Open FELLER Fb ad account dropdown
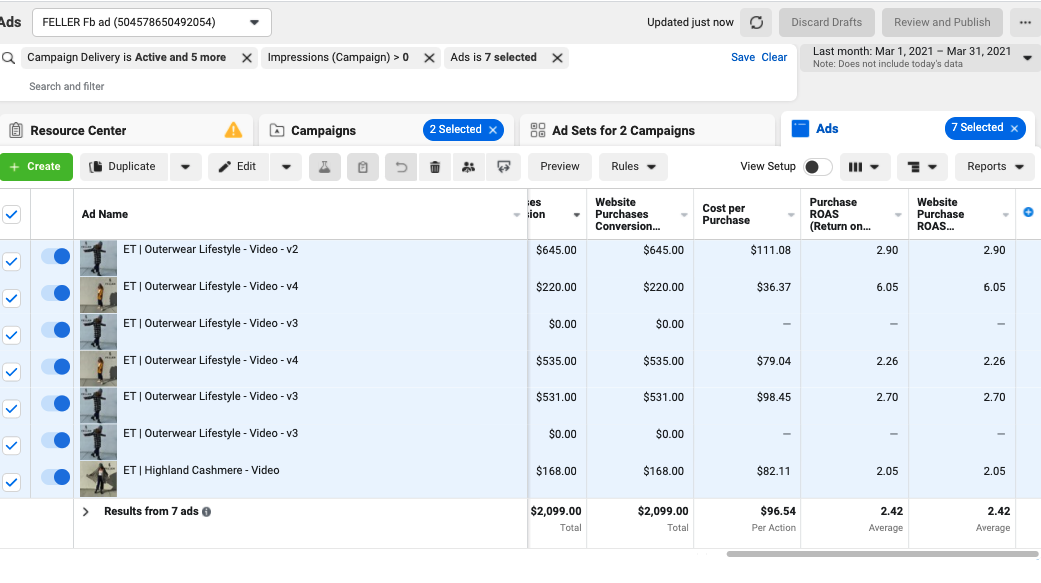Viewport: 1041px width, 583px height. tap(151, 23)
